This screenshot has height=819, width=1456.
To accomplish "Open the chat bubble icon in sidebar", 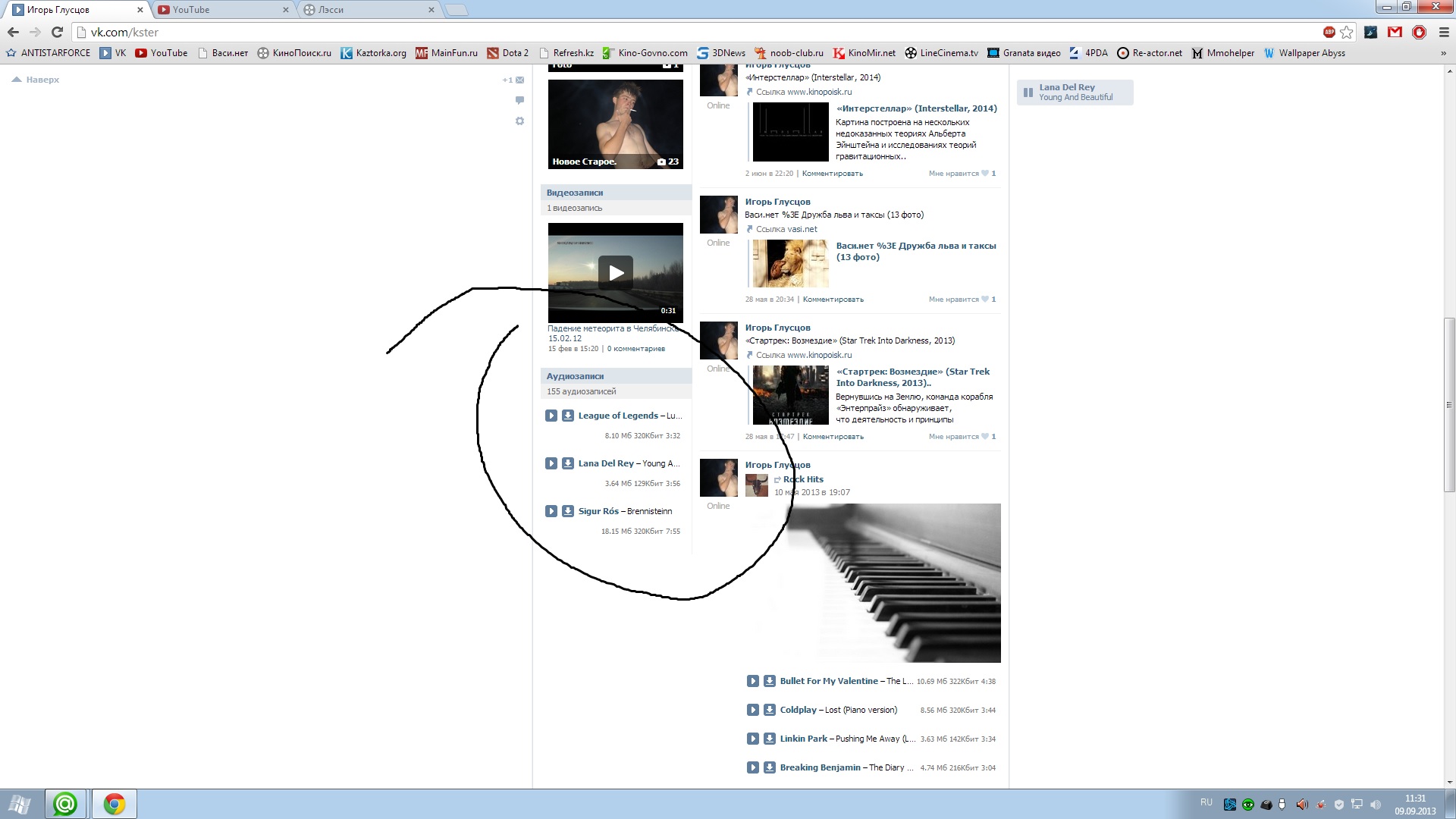I will [x=519, y=100].
